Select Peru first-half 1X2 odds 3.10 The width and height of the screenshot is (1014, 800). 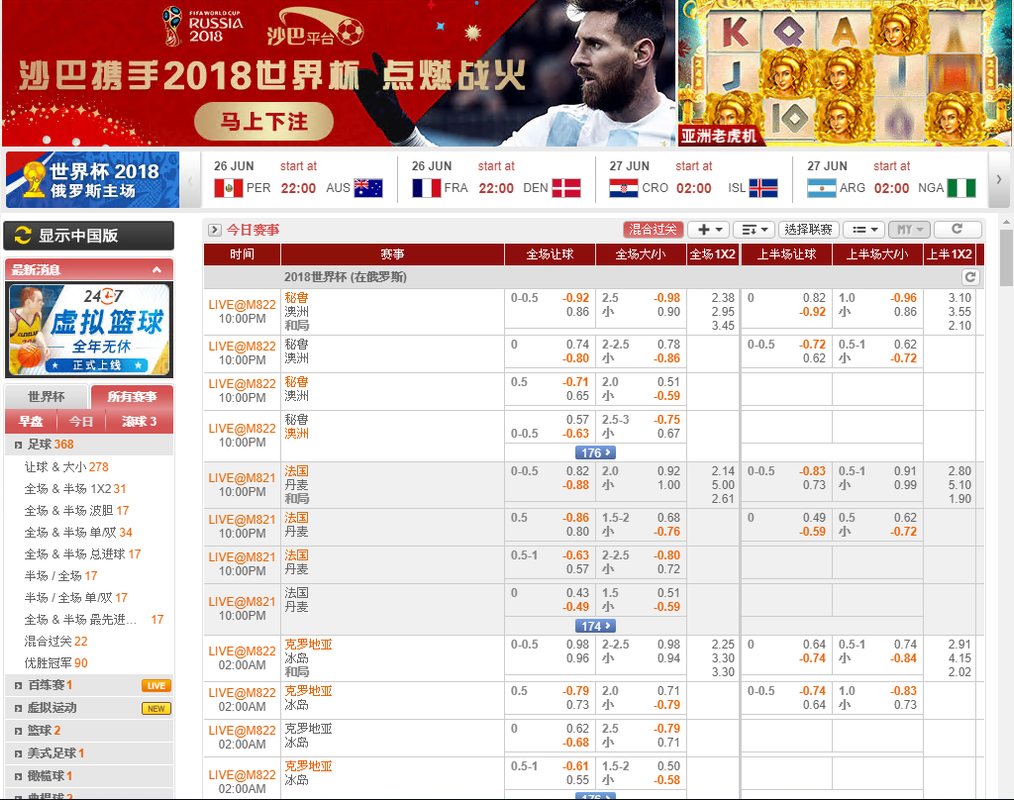point(960,298)
